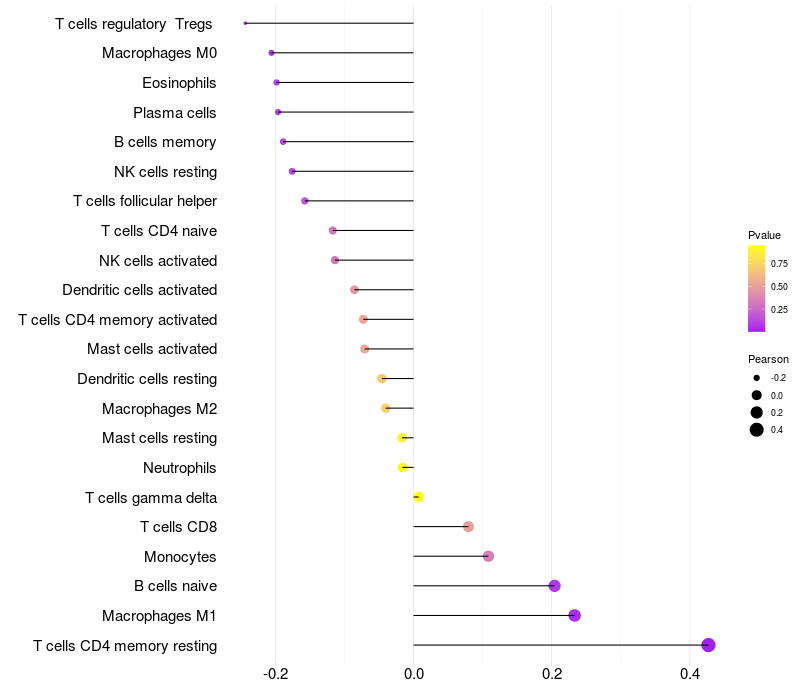The image size is (800, 700).
Task: Click the Pvalue gradient color bar
Action: [757, 288]
